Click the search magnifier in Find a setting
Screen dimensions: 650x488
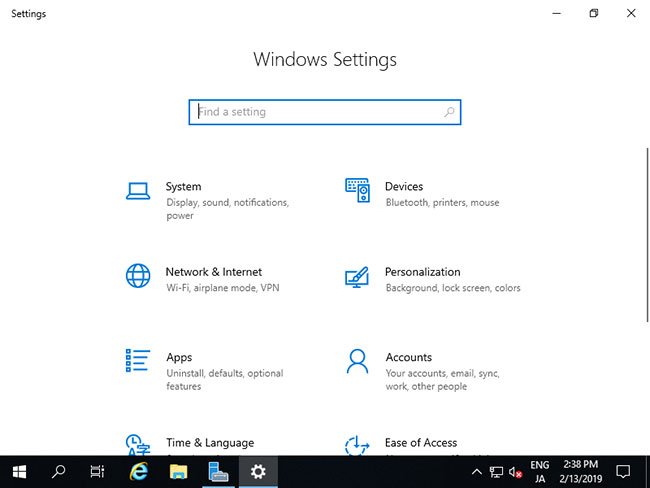click(449, 112)
